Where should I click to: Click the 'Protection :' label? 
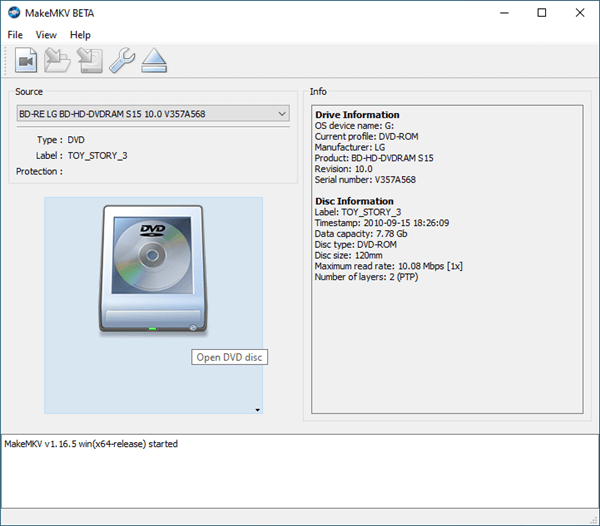click(x=39, y=171)
